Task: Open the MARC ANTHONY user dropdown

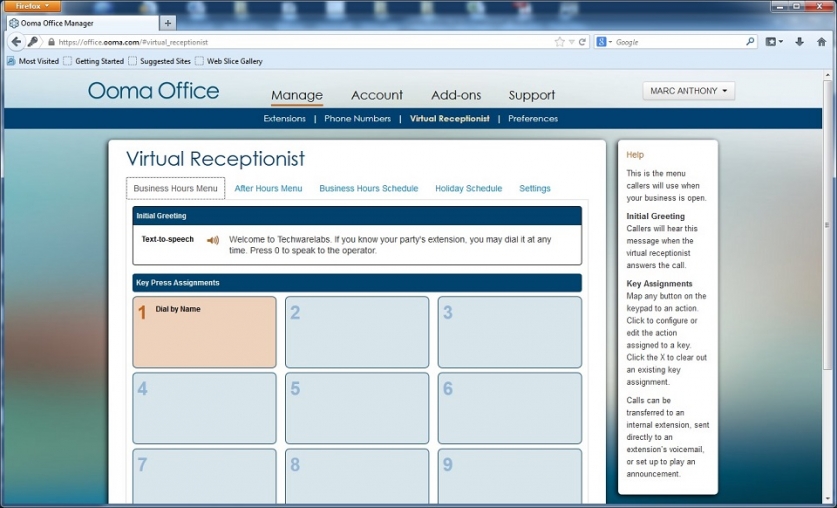Action: click(689, 91)
